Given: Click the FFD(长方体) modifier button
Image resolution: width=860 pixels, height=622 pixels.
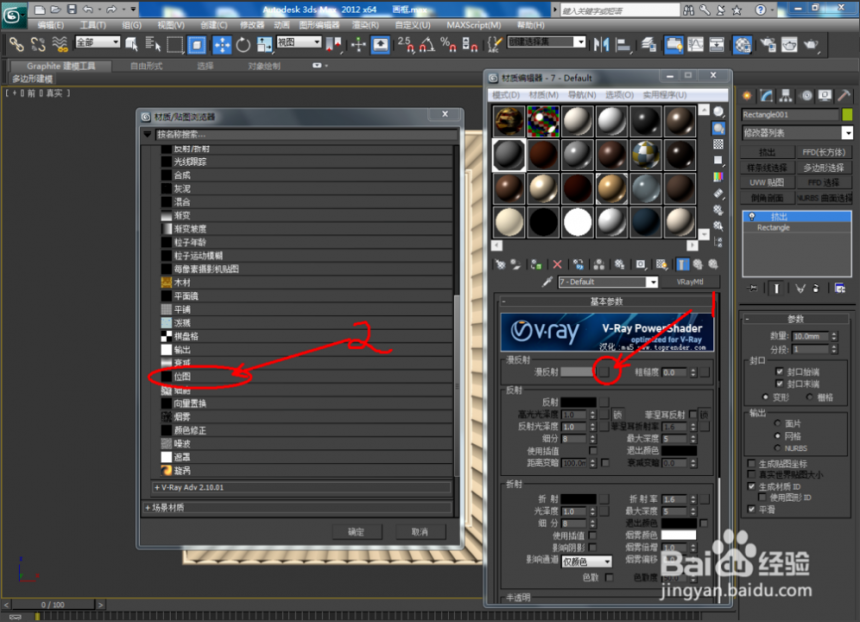Looking at the screenshot, I should [x=824, y=152].
